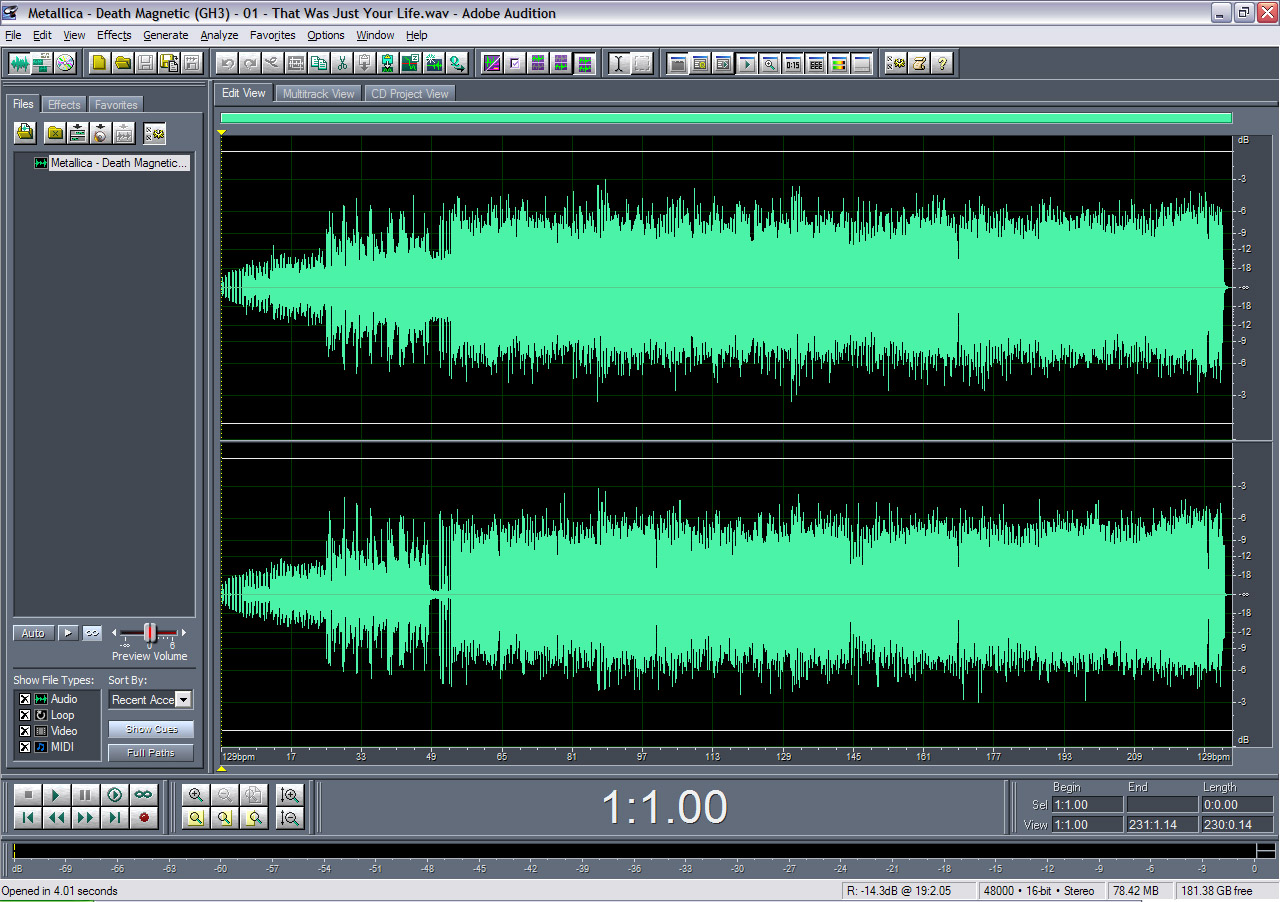Stop playback with the stop button
The image size is (1280, 902).
28,795
